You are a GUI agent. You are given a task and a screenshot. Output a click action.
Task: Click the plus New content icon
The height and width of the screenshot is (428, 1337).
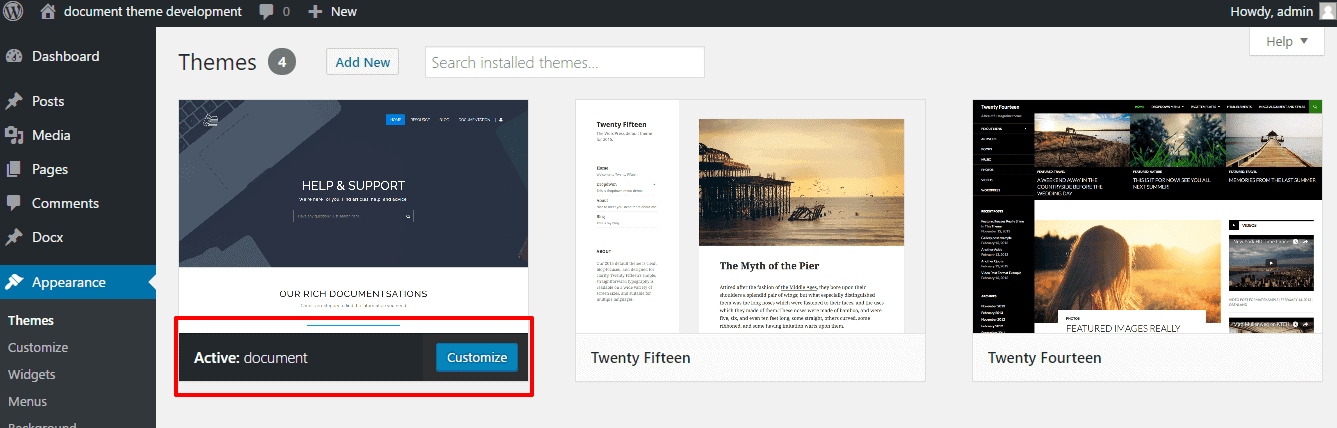pyautogui.click(x=315, y=12)
